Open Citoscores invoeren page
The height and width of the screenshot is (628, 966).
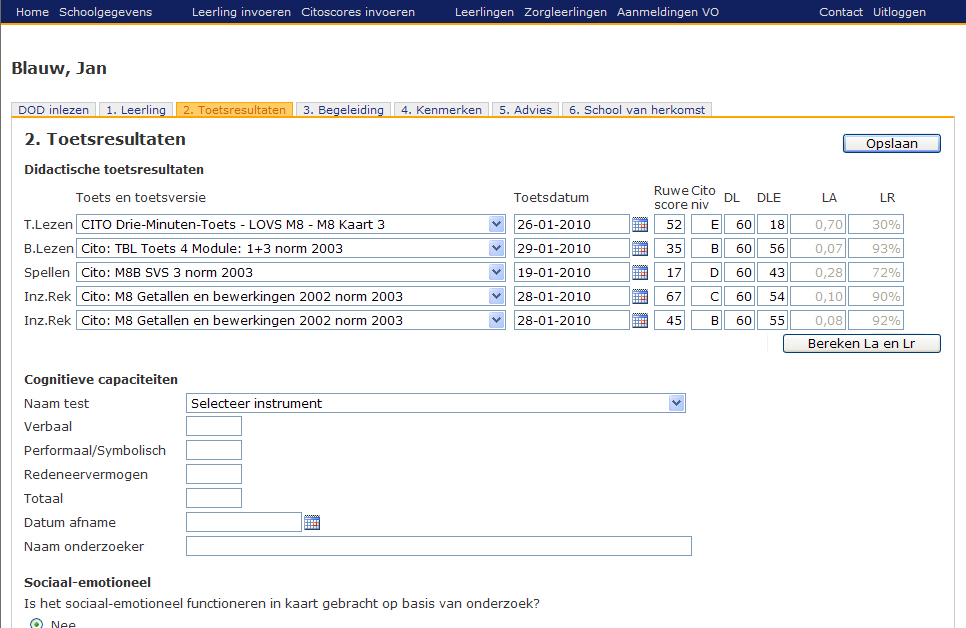coord(358,12)
